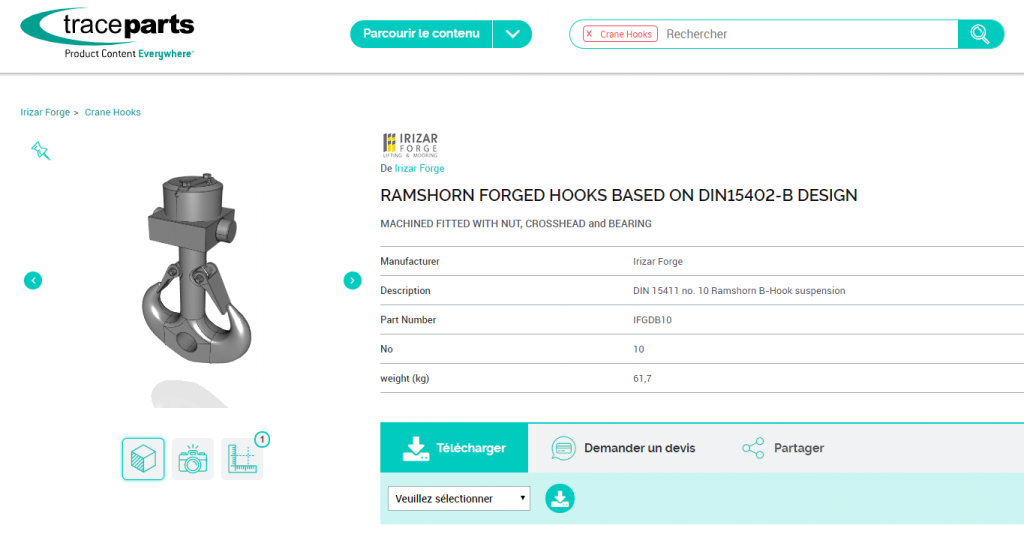This screenshot has height=534, width=1024.
Task: Switch to Demander un devis tab
Action: (x=623, y=448)
